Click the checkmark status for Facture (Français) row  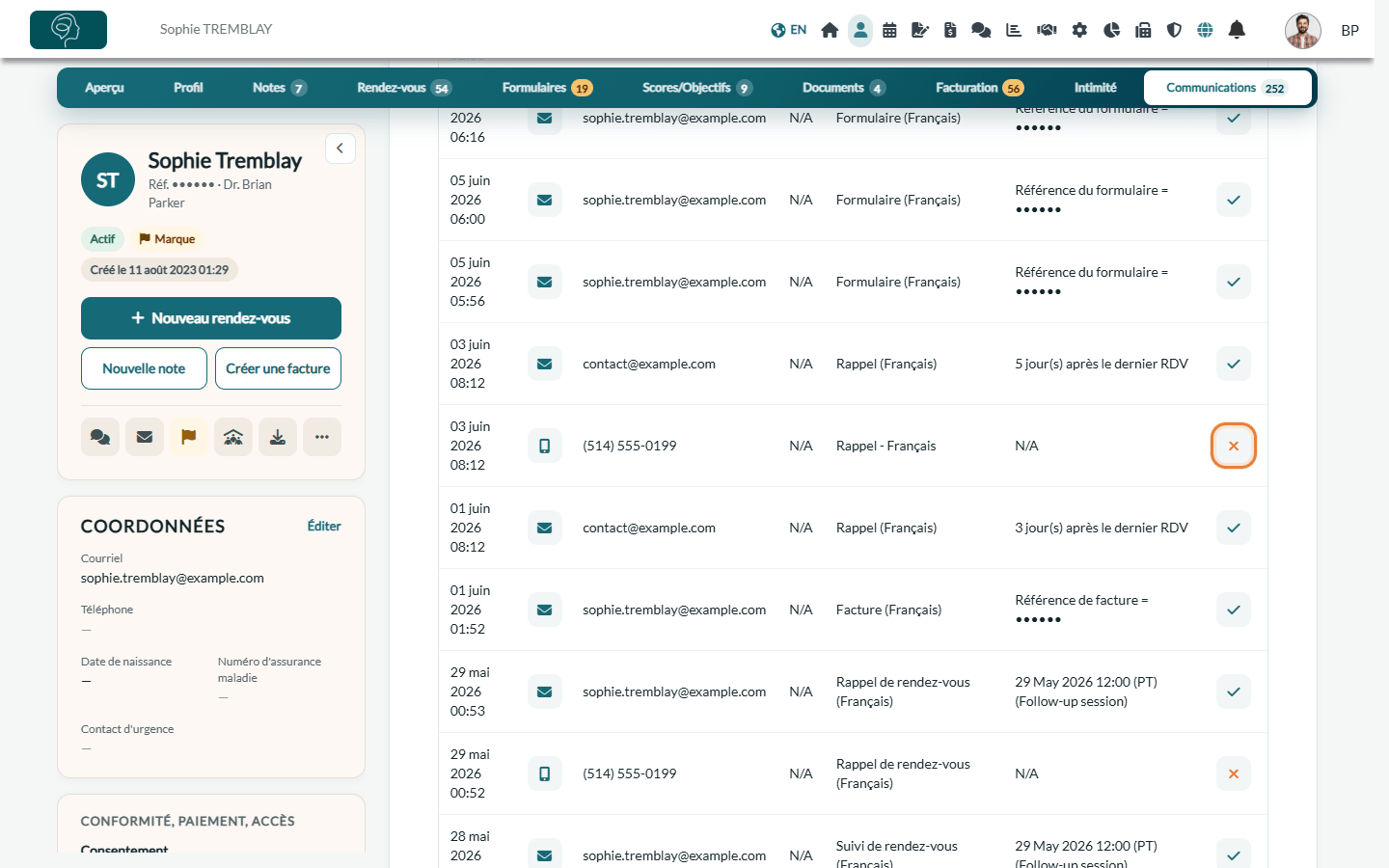pos(1234,610)
